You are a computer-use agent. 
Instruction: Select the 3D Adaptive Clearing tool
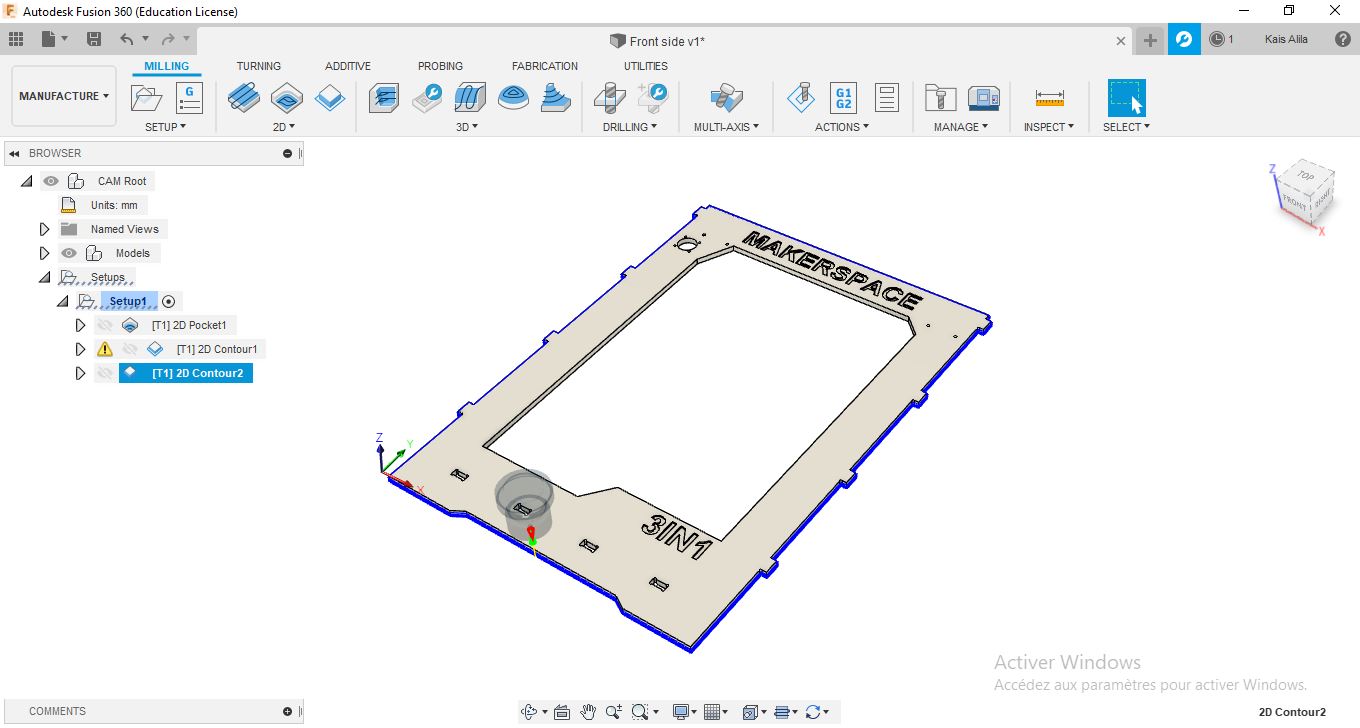pyautogui.click(x=384, y=98)
